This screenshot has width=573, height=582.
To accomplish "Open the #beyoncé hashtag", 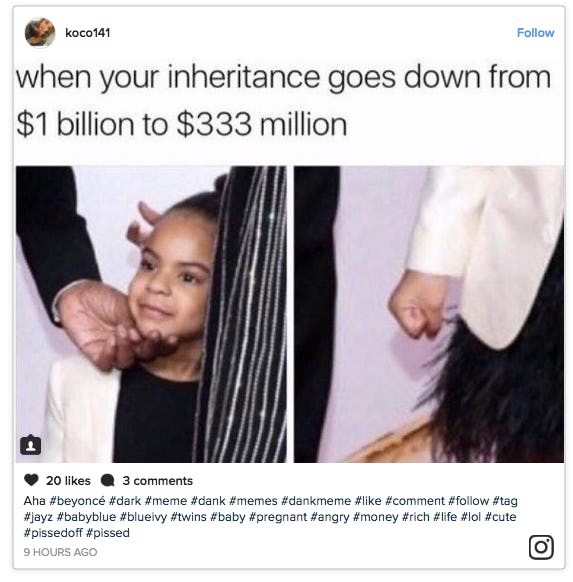I will (x=77, y=501).
